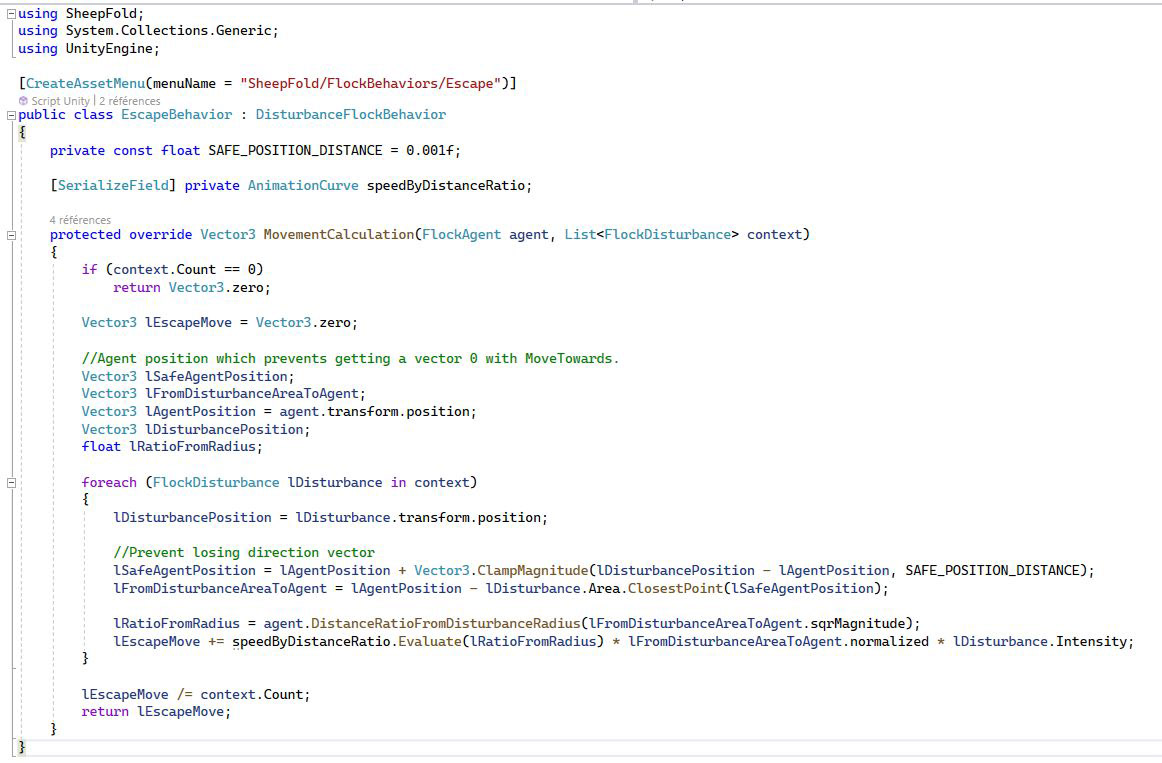
Task: Click System.Collections.Generic in the using line
Action: [x=168, y=30]
